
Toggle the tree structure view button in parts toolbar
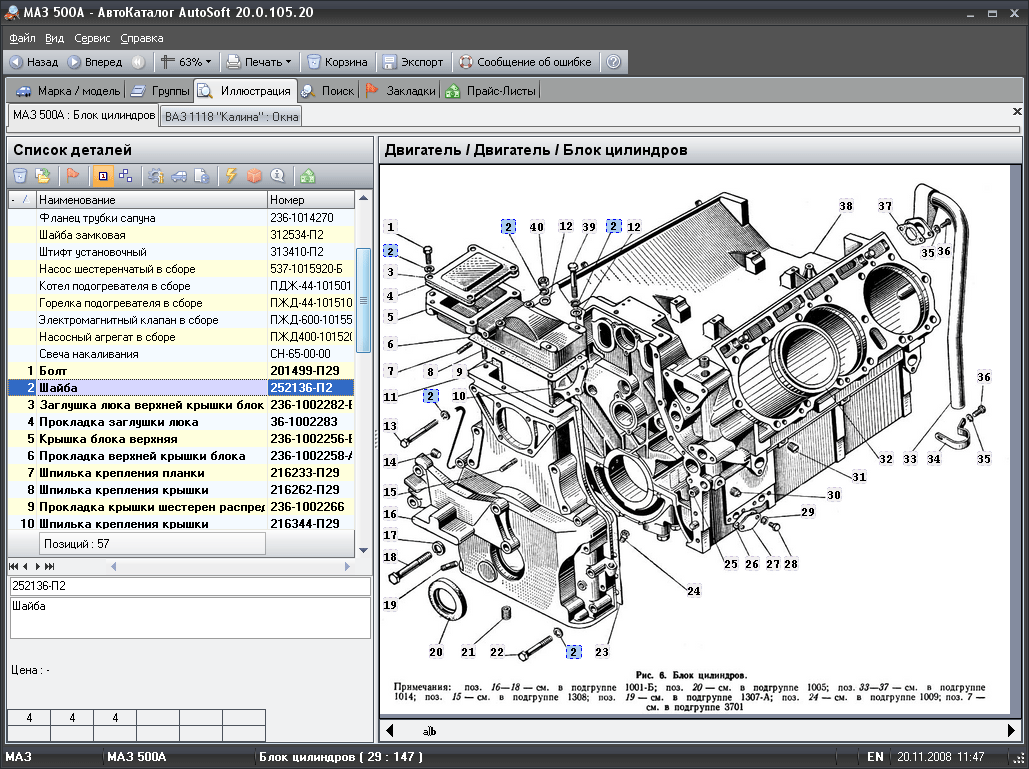click(126, 176)
